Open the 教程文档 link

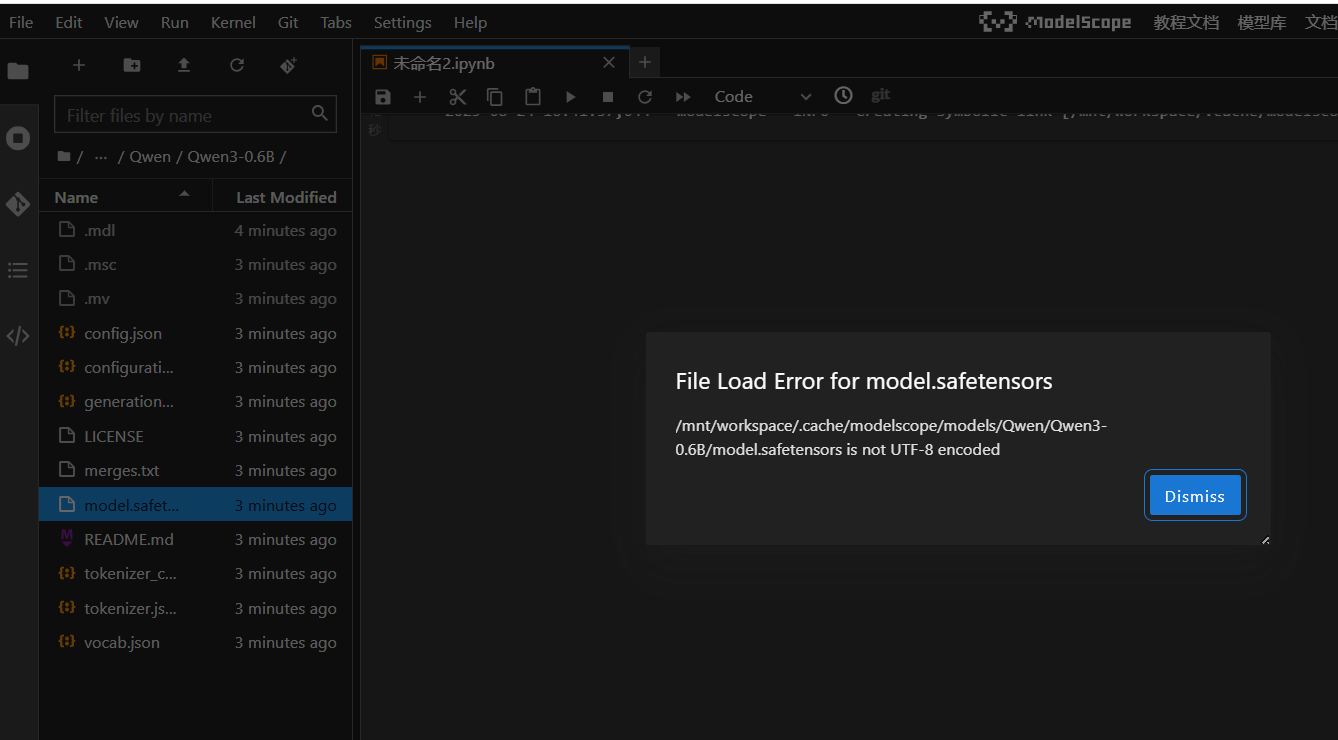coord(1186,22)
